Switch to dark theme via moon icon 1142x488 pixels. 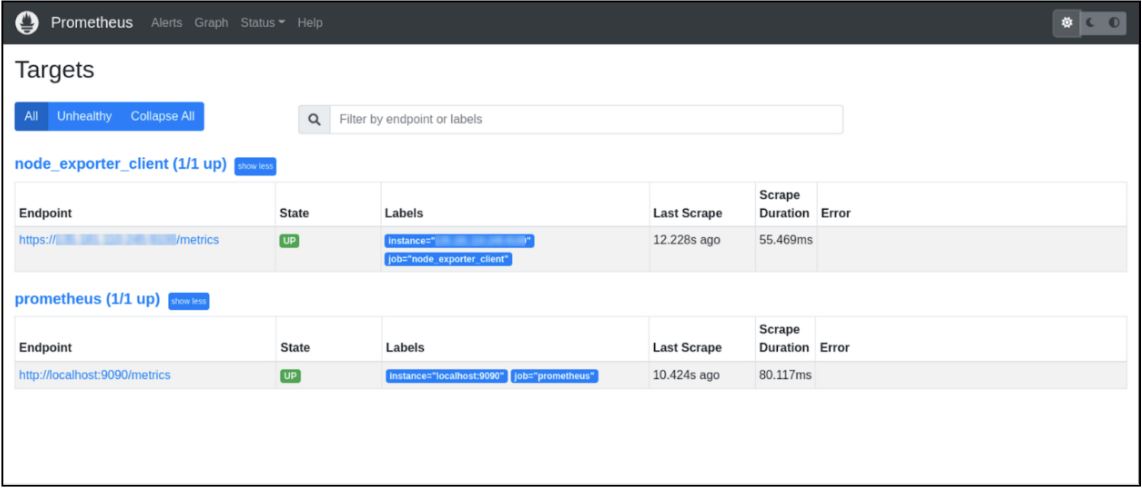(1090, 23)
